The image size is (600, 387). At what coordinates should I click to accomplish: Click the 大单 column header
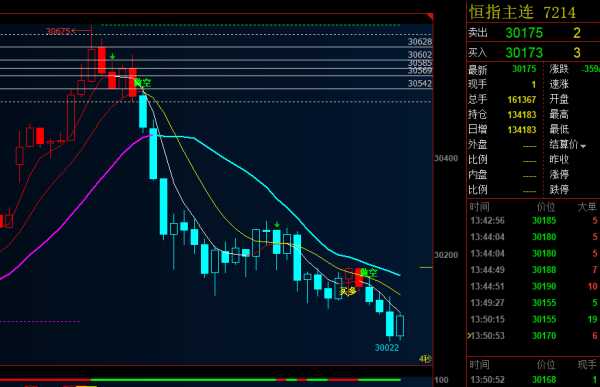click(587, 207)
